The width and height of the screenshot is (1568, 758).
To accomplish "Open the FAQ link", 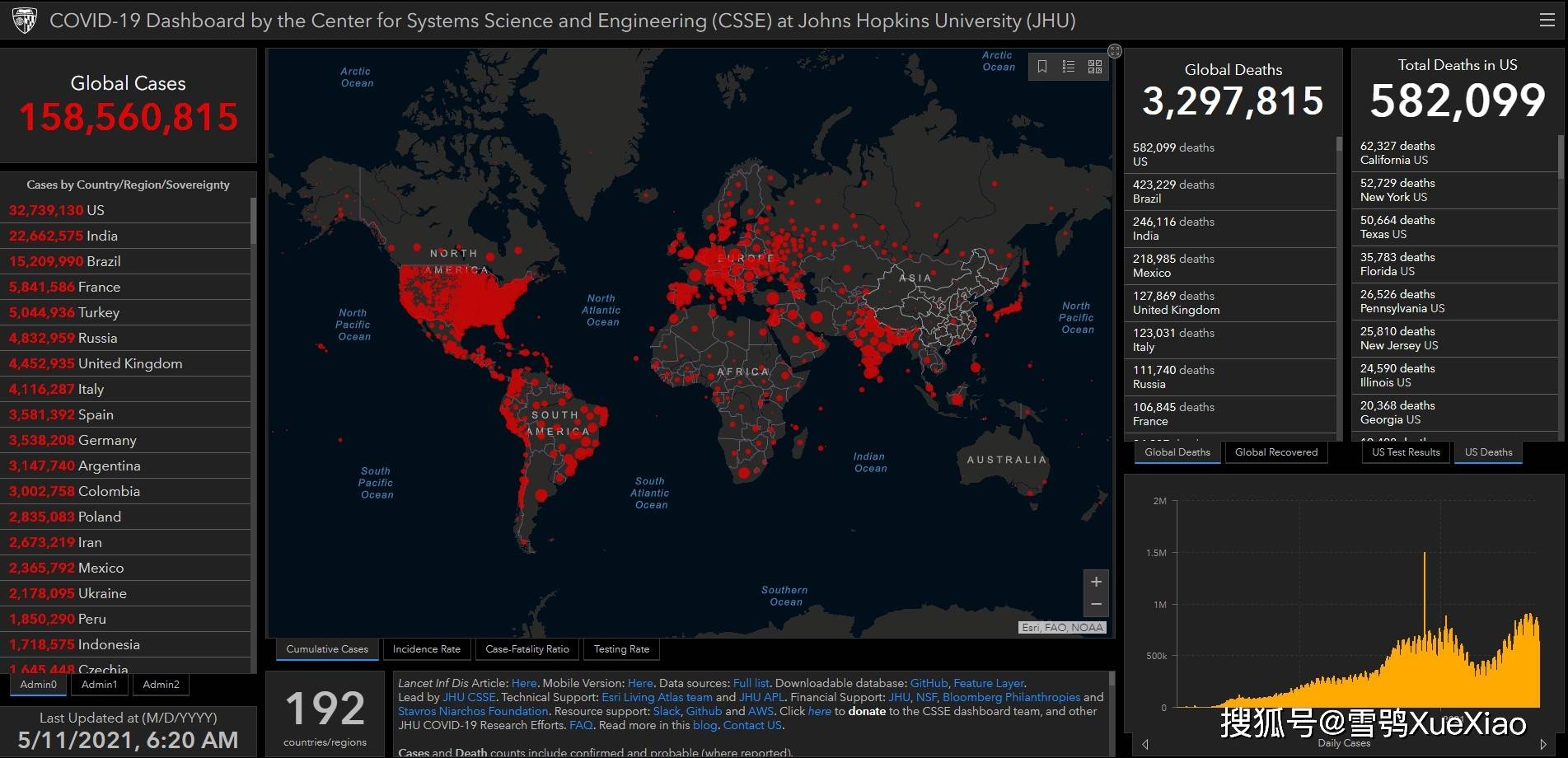I will (x=581, y=725).
